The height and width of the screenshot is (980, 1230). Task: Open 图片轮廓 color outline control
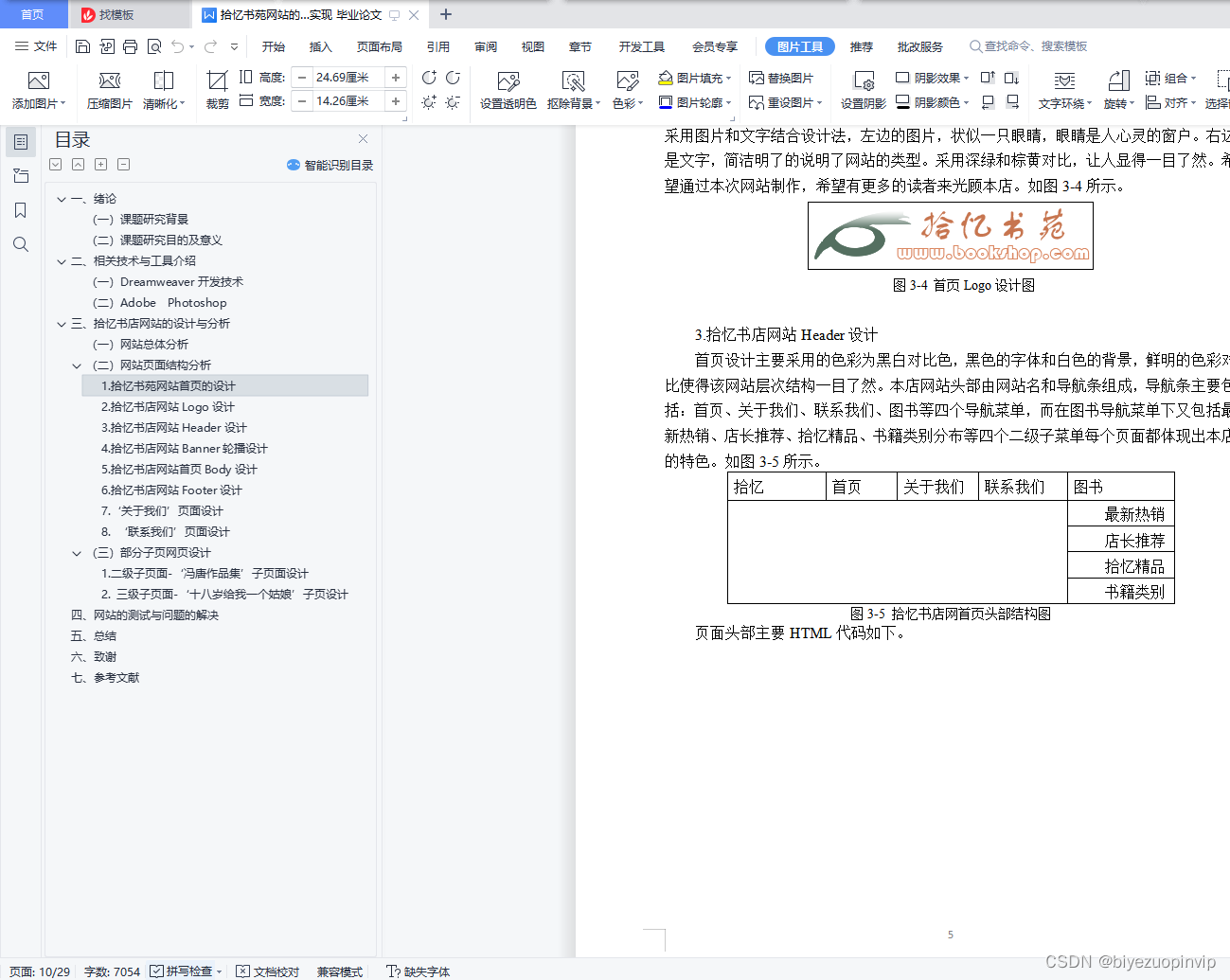tap(695, 101)
